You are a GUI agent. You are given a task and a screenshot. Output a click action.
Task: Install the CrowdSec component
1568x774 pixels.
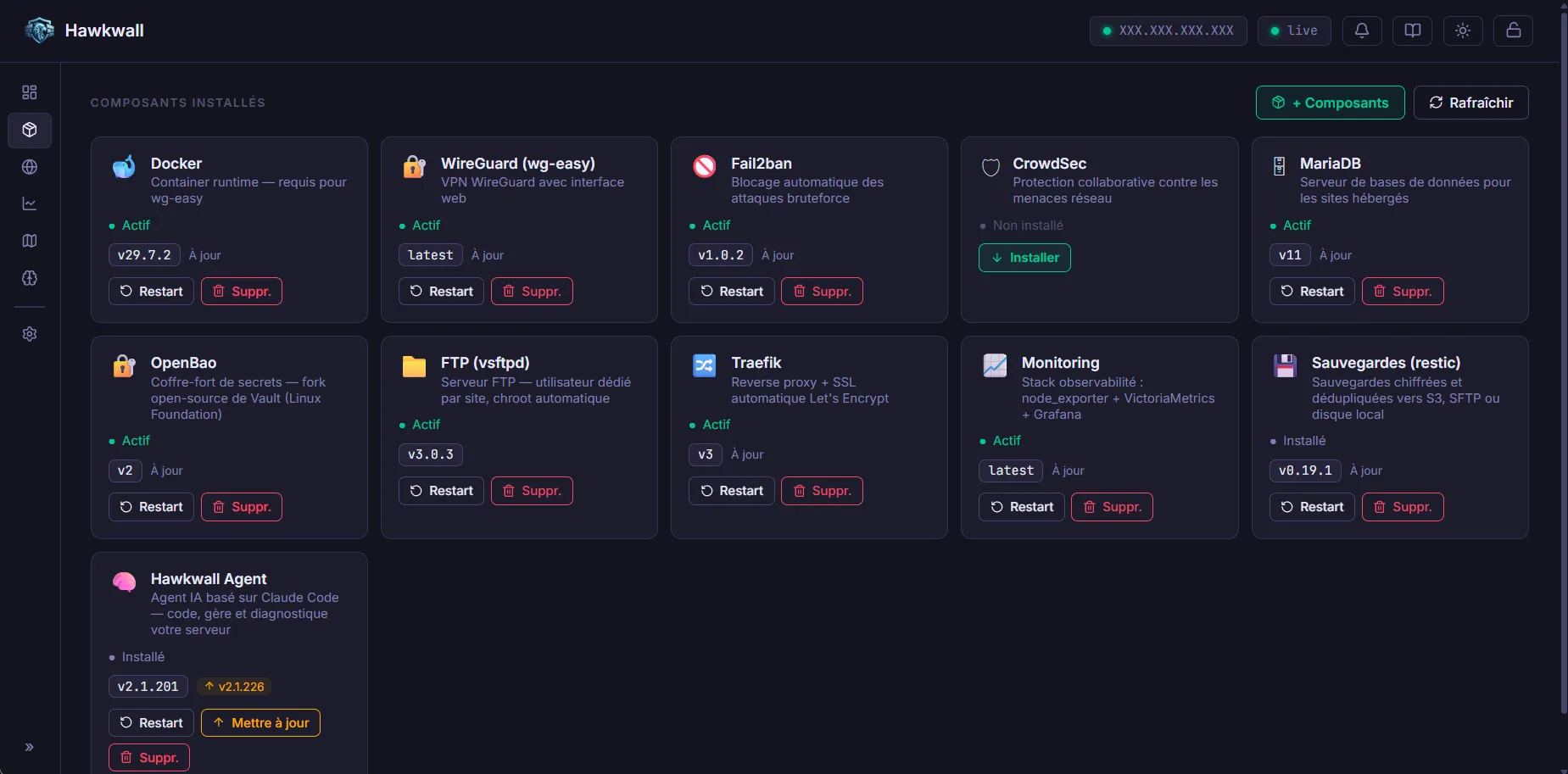[1024, 258]
